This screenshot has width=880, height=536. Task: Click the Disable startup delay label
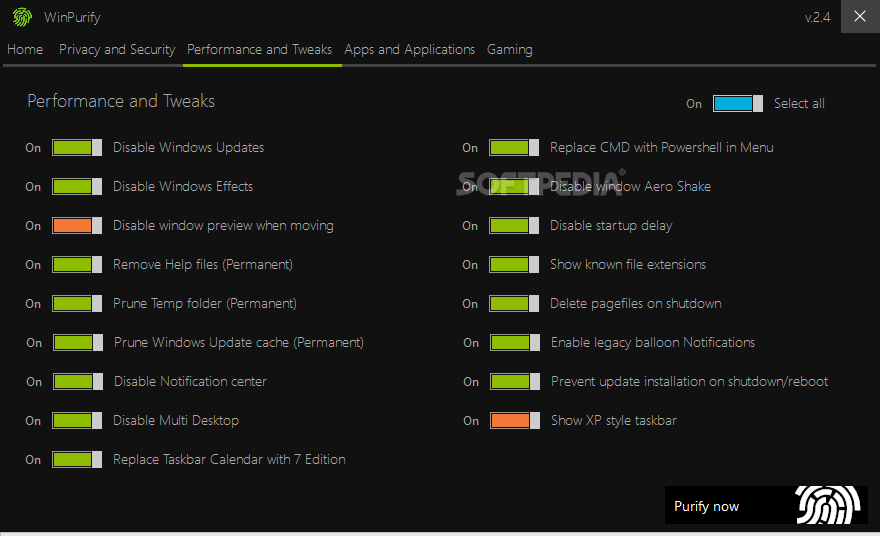coord(611,226)
